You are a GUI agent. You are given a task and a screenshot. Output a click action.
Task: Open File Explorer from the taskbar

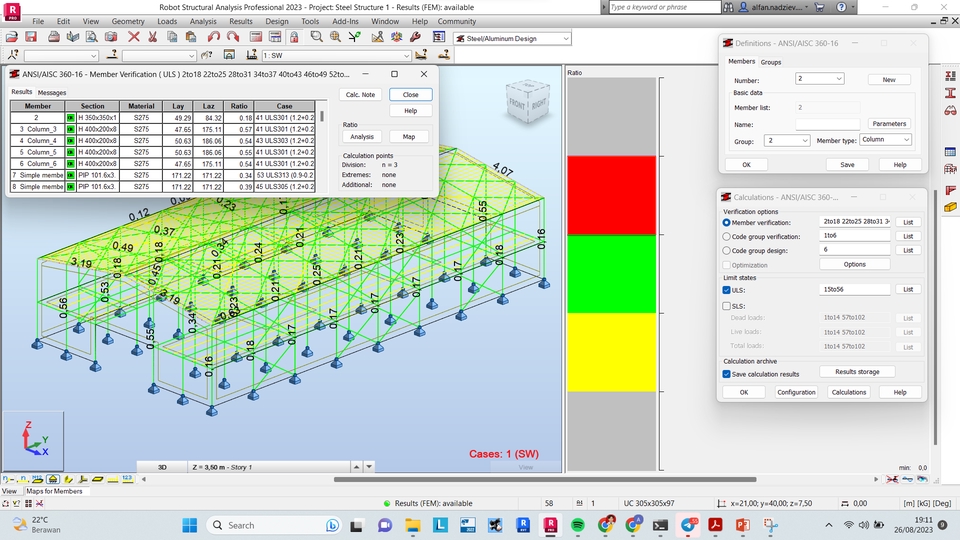point(412,525)
